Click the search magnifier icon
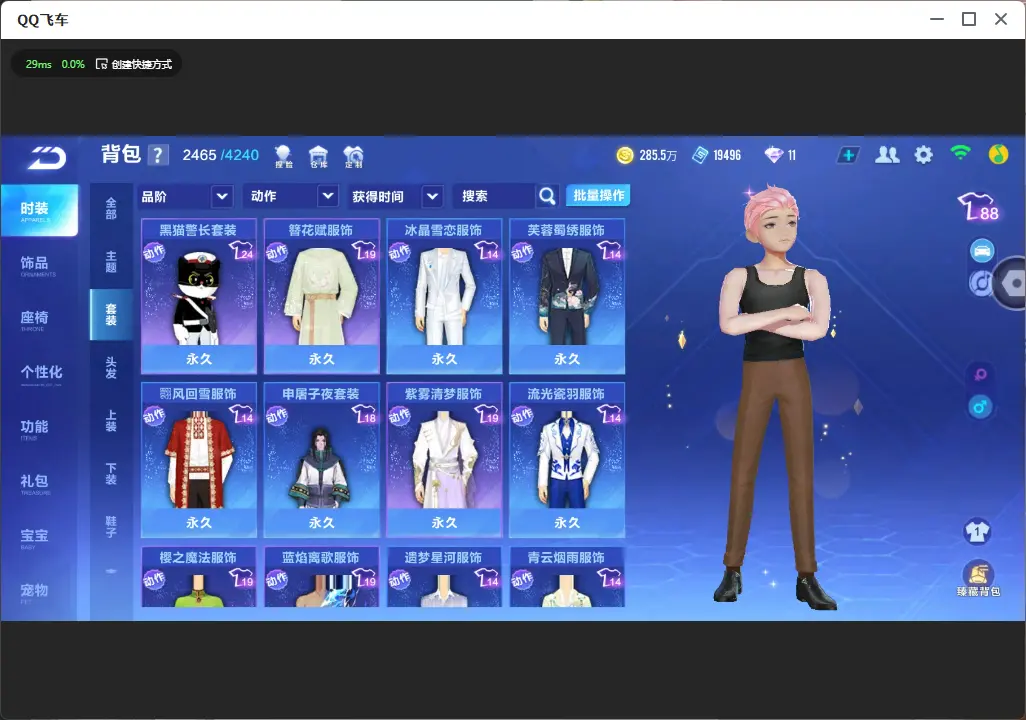Viewport: 1026px width, 720px height. pyautogui.click(x=547, y=196)
